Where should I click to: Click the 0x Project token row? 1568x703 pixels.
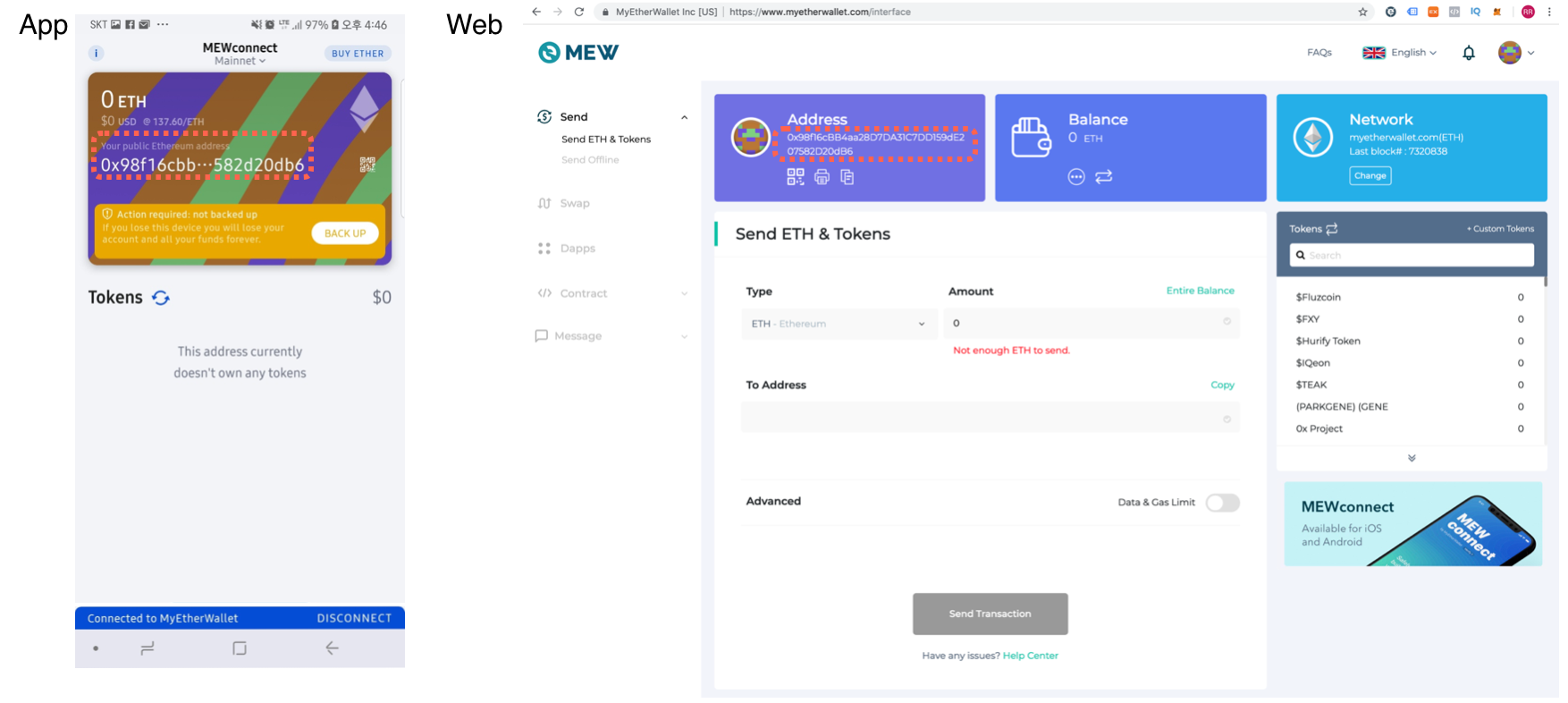pyautogui.click(x=1410, y=428)
